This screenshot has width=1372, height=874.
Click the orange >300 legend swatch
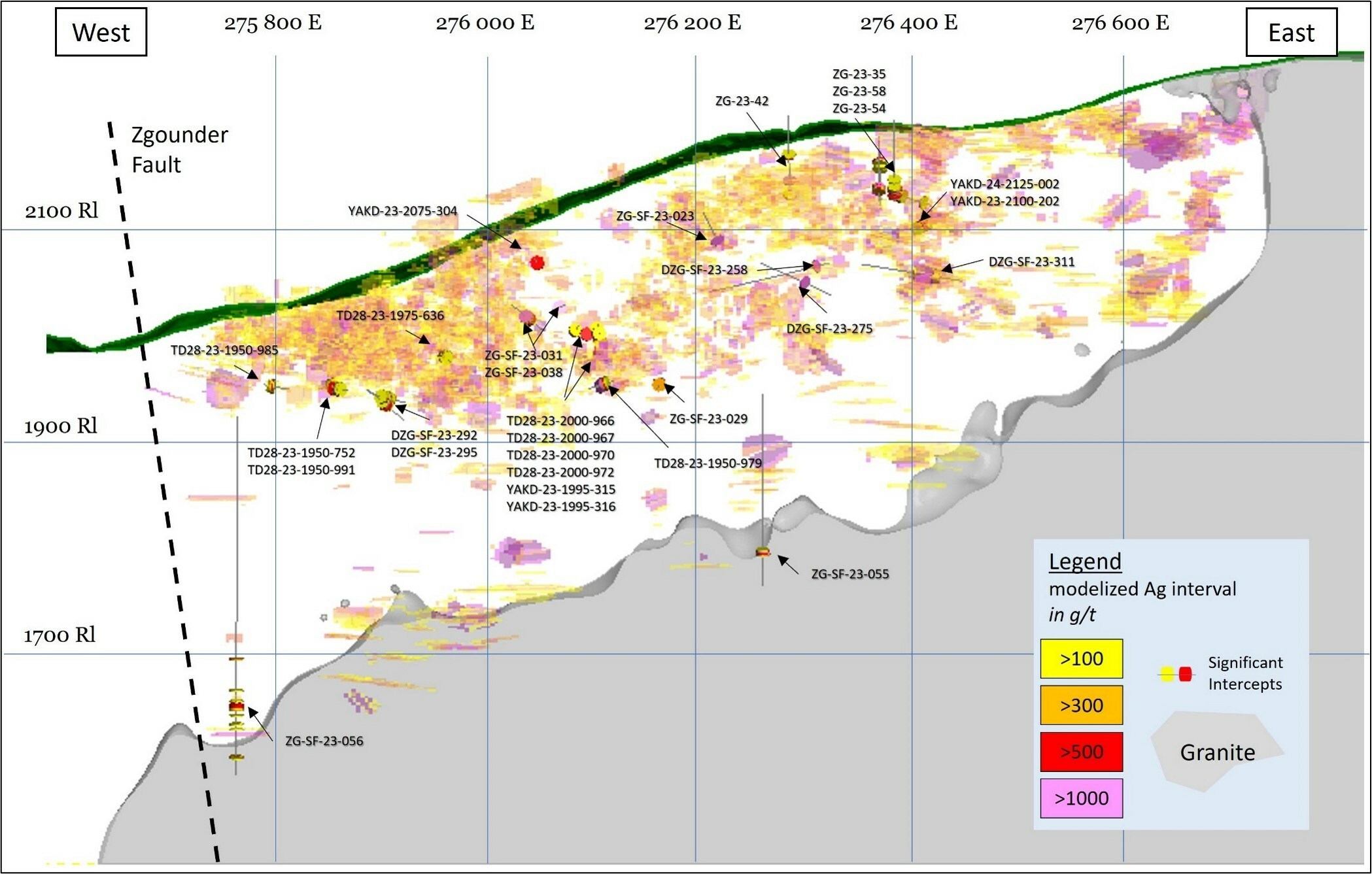point(1081,705)
